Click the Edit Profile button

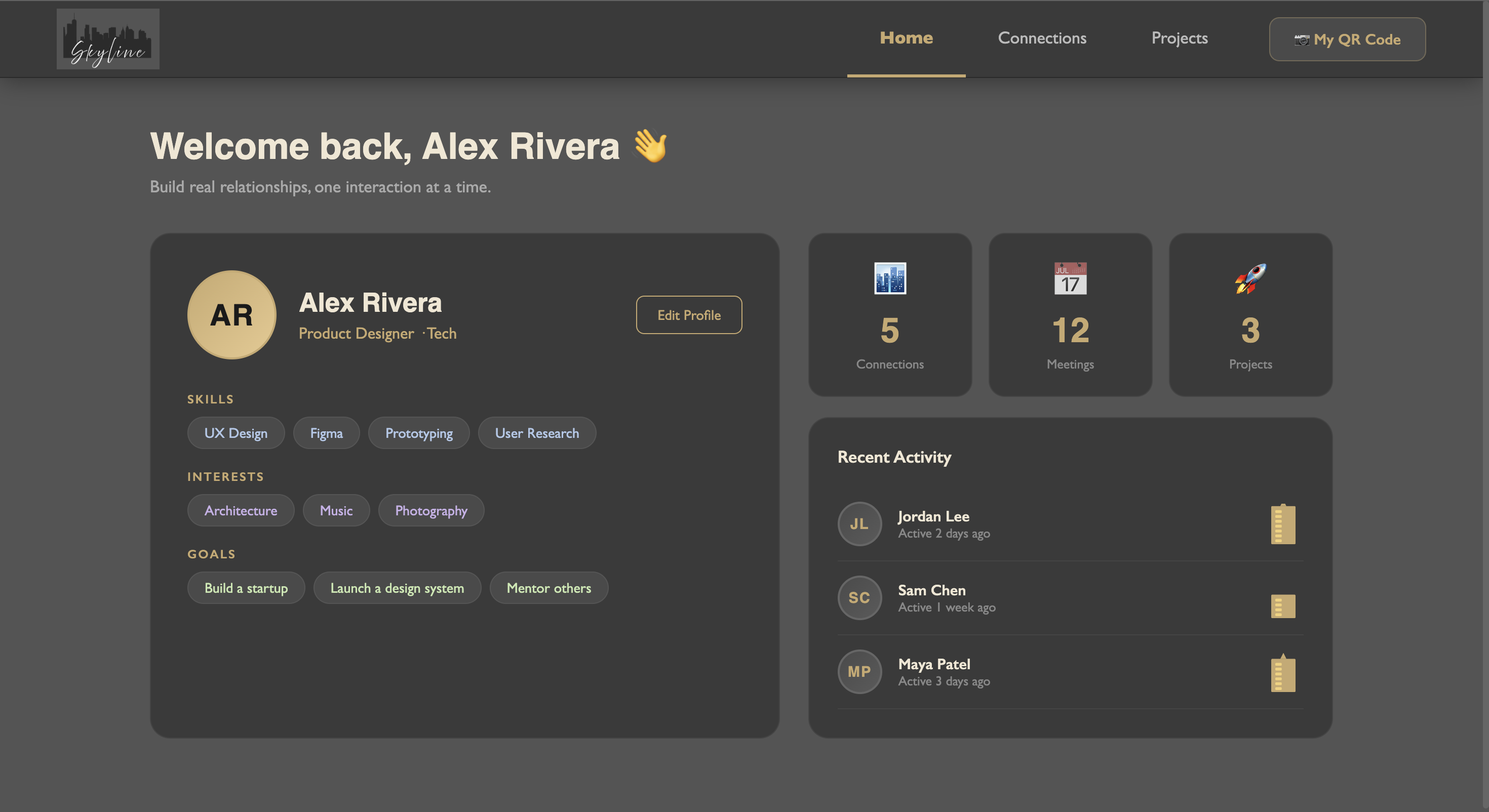(688, 315)
